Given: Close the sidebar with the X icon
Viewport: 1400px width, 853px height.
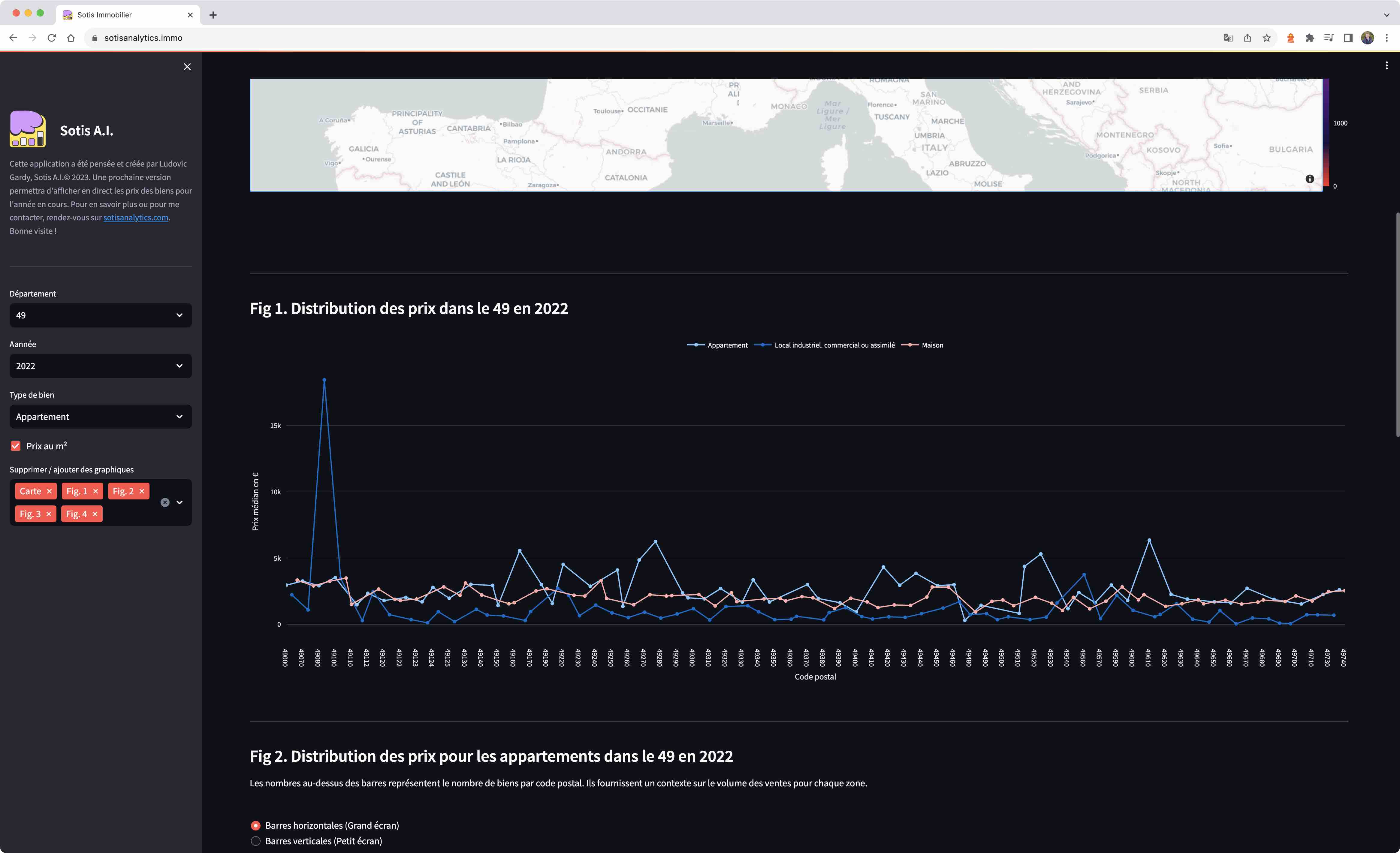Looking at the screenshot, I should pos(187,67).
